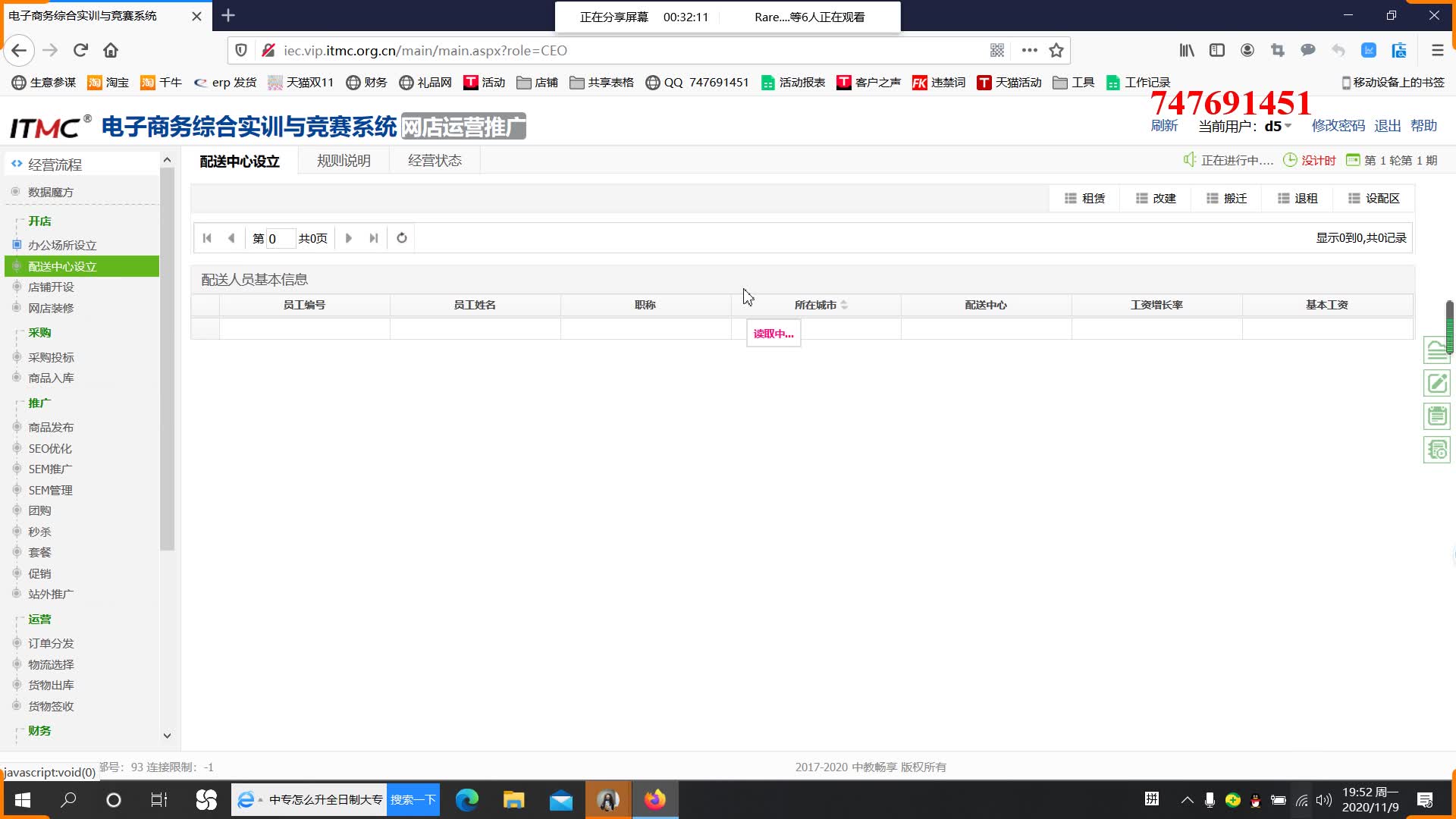Switch to 规则说明 tab
Image resolution: width=1456 pixels, height=819 pixels.
click(344, 161)
